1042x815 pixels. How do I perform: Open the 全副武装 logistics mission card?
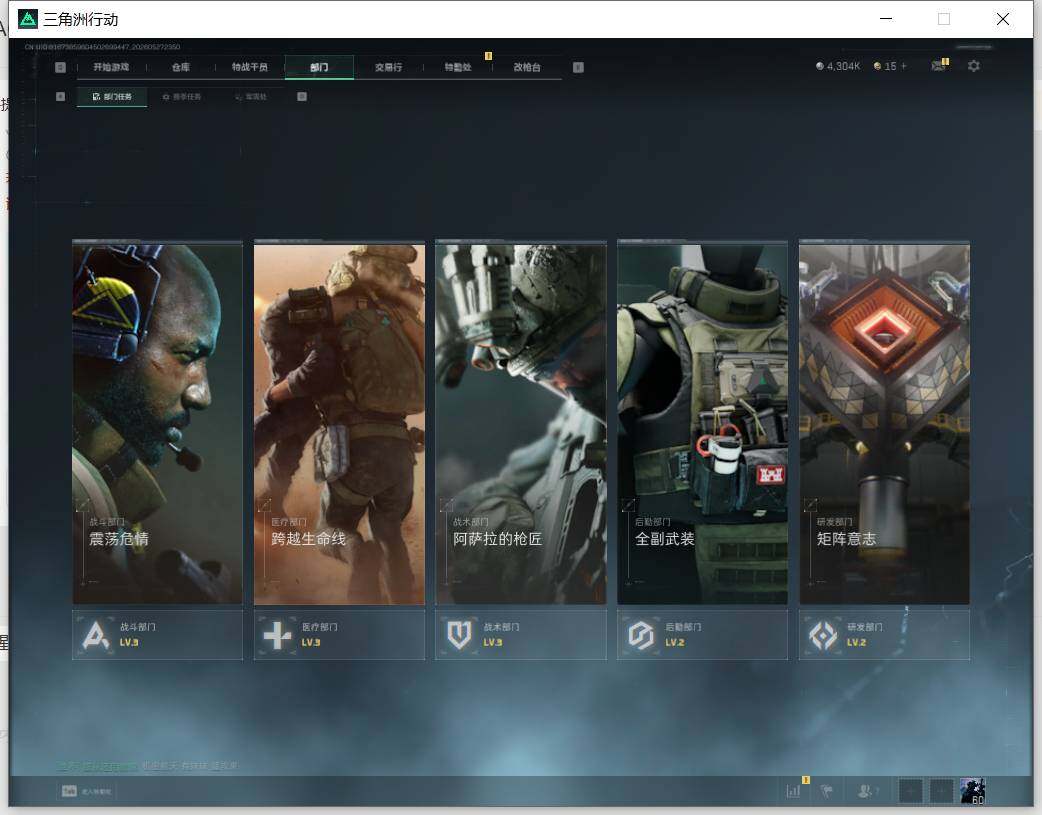[x=702, y=423]
